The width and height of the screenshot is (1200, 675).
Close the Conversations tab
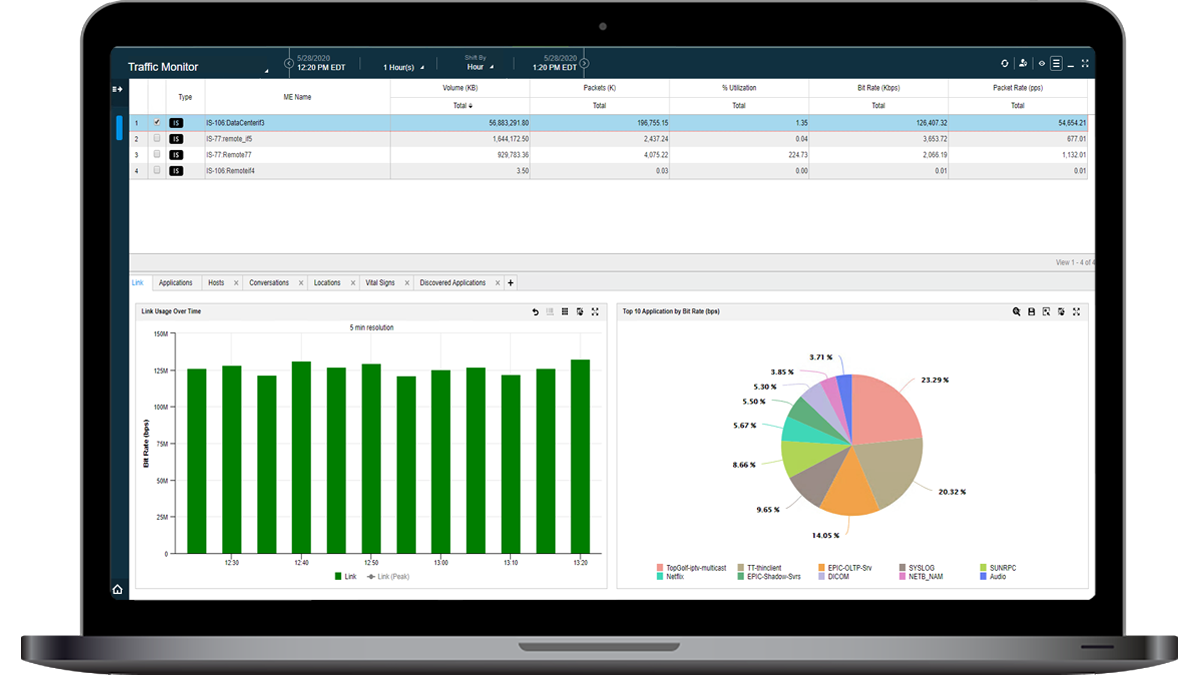[x=300, y=283]
